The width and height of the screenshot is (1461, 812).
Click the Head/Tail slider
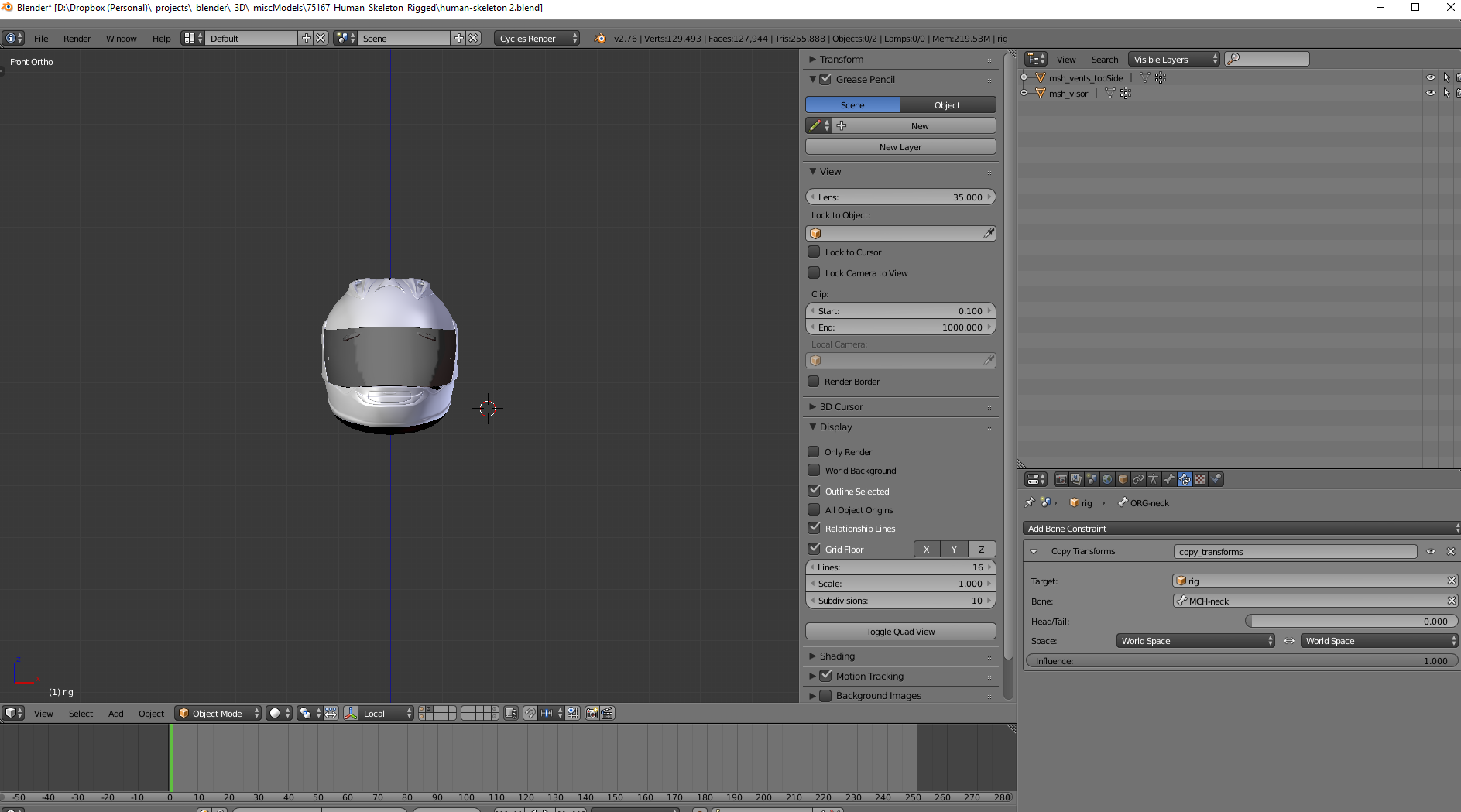[1351, 621]
